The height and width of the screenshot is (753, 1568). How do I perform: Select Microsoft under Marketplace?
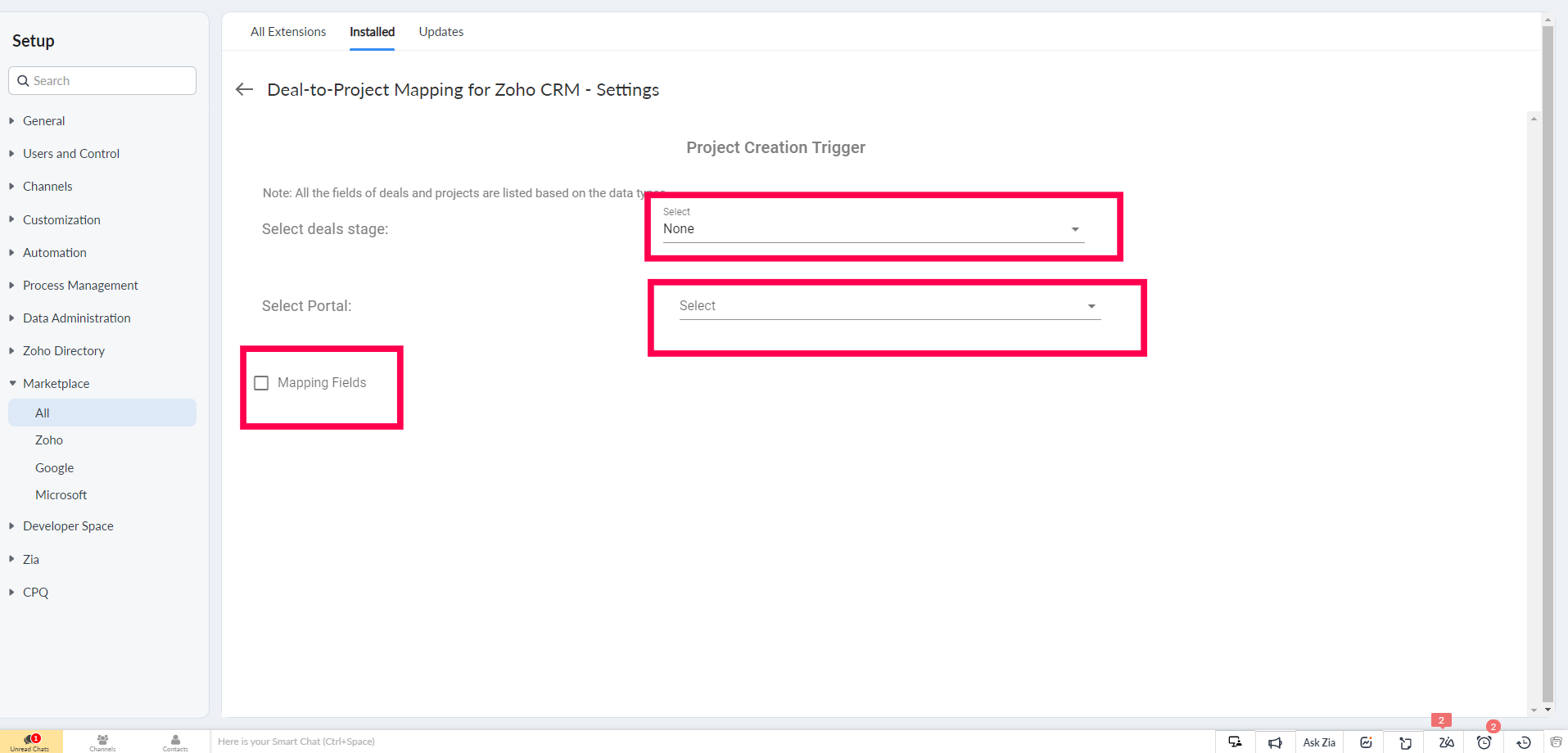tap(61, 494)
